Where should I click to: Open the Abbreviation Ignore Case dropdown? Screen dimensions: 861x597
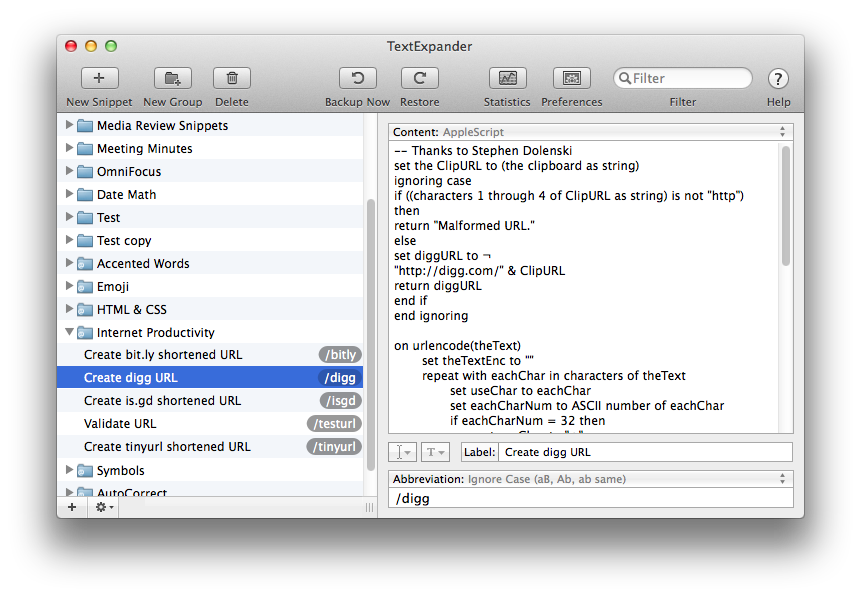coord(590,479)
